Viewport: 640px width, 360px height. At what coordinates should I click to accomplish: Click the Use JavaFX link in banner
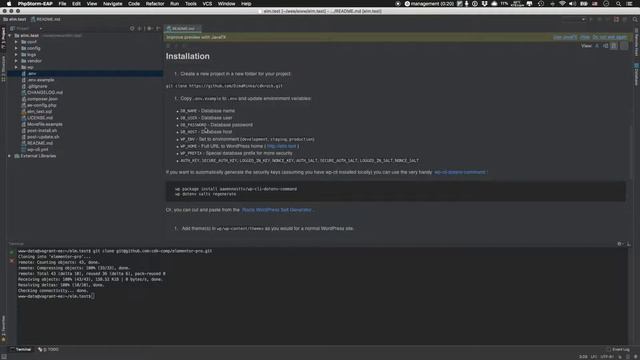coord(565,37)
